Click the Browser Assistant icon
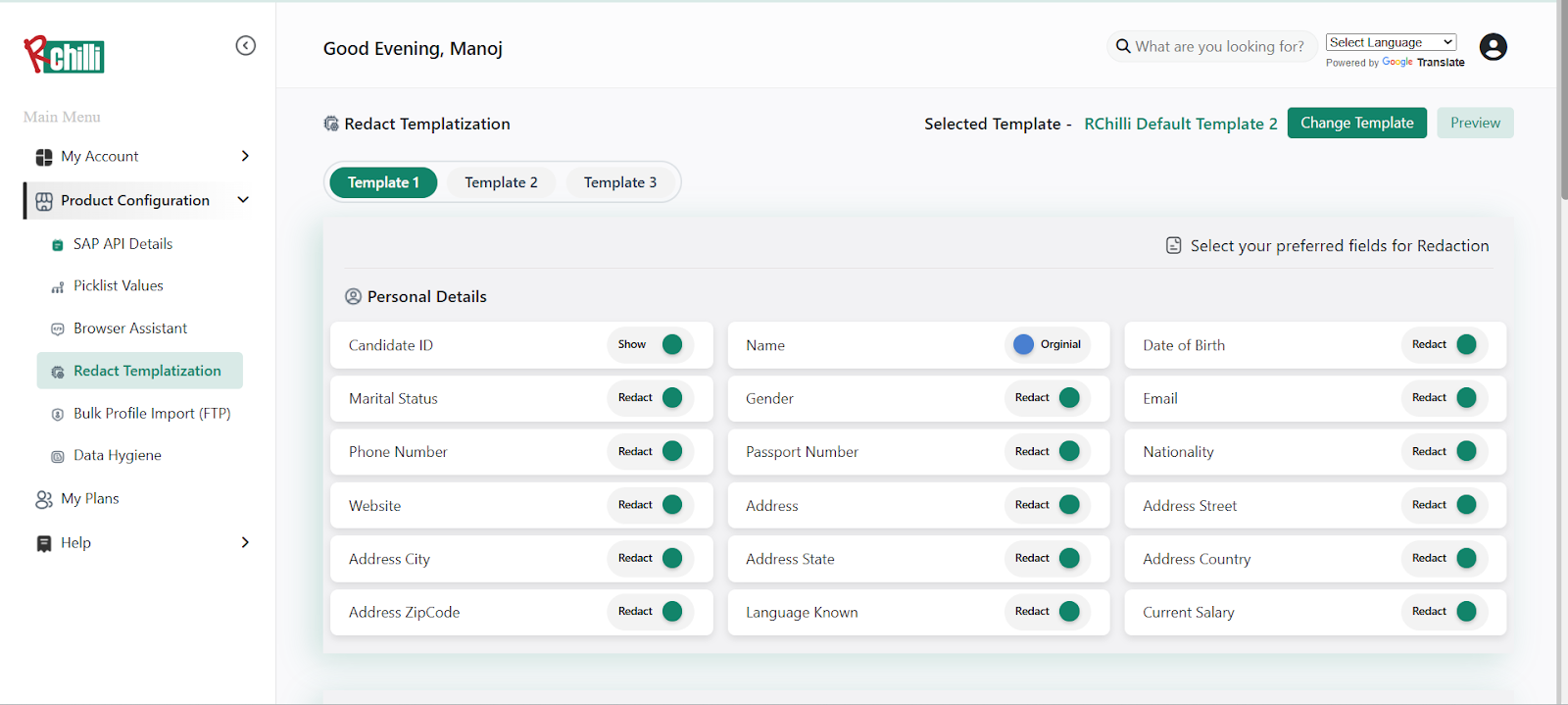This screenshot has height=705, width=1568. (58, 329)
